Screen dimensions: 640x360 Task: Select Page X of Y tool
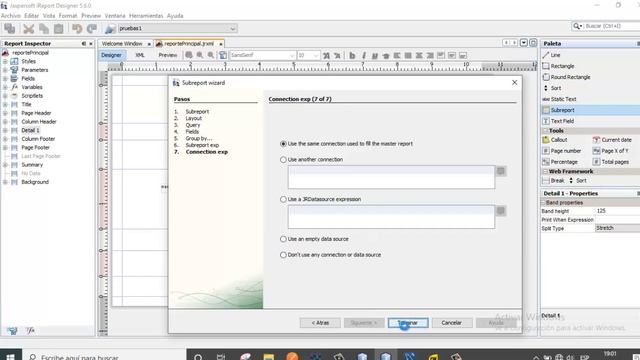pos(611,151)
